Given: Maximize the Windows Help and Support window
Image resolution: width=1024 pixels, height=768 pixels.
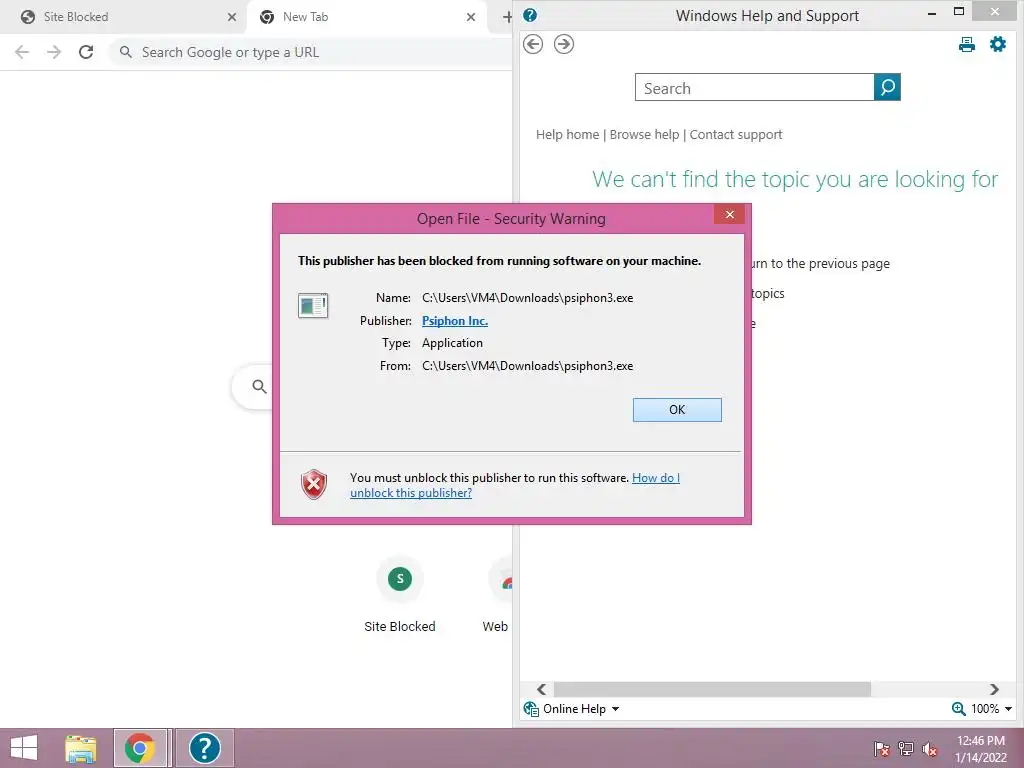Looking at the screenshot, I should click(959, 12).
